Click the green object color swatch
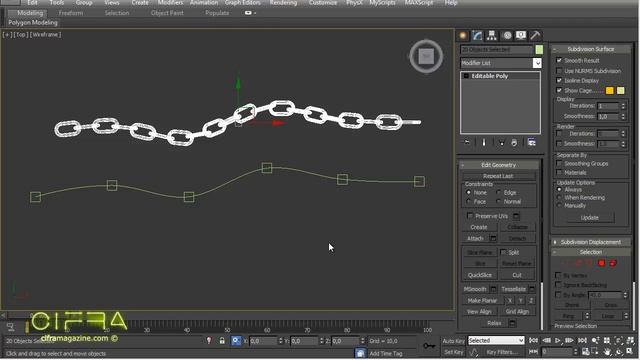The width and height of the screenshot is (640, 360). point(539,49)
